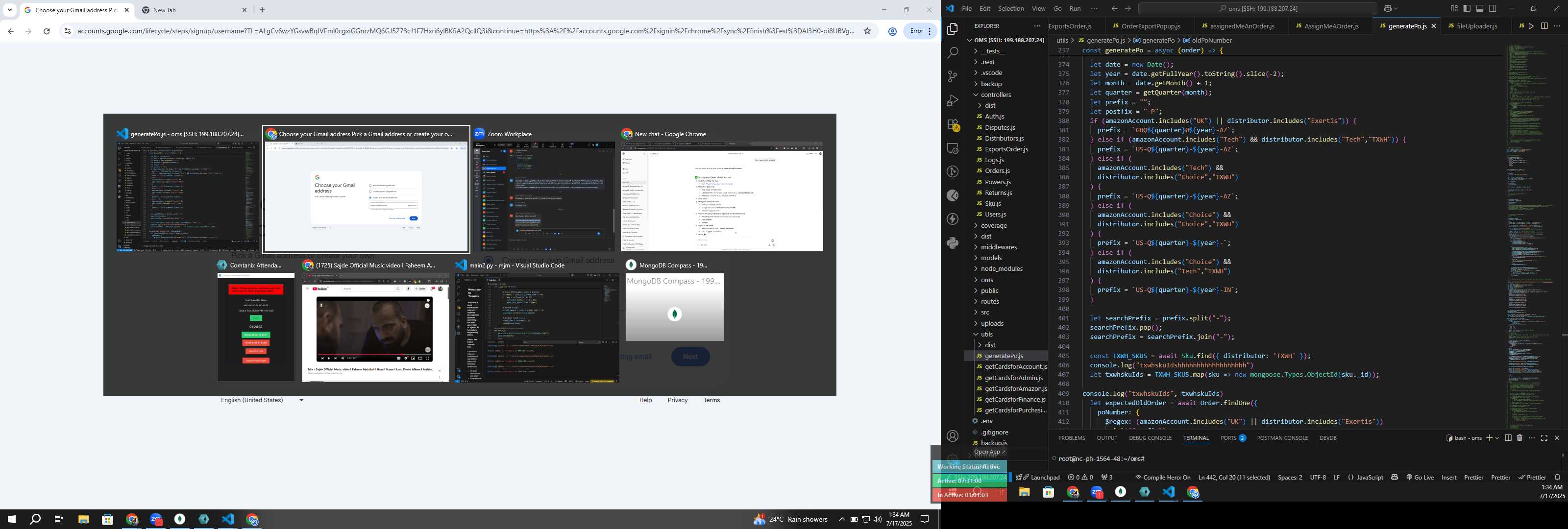Screen dimensions: 1568x529
Task: Collapse OMS [SSH] workspace root in Explorer
Action: point(1005,40)
